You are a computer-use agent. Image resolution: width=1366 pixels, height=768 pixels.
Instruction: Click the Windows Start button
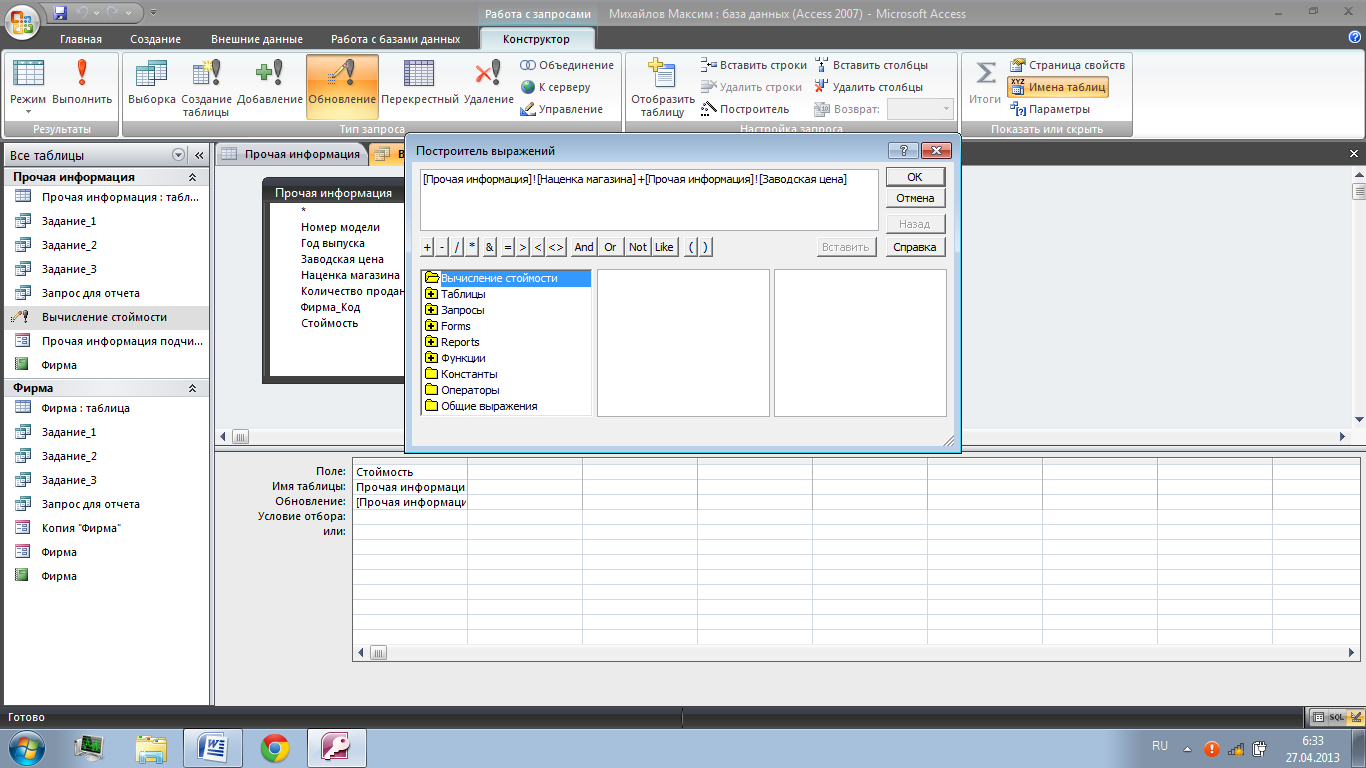[x=27, y=747]
